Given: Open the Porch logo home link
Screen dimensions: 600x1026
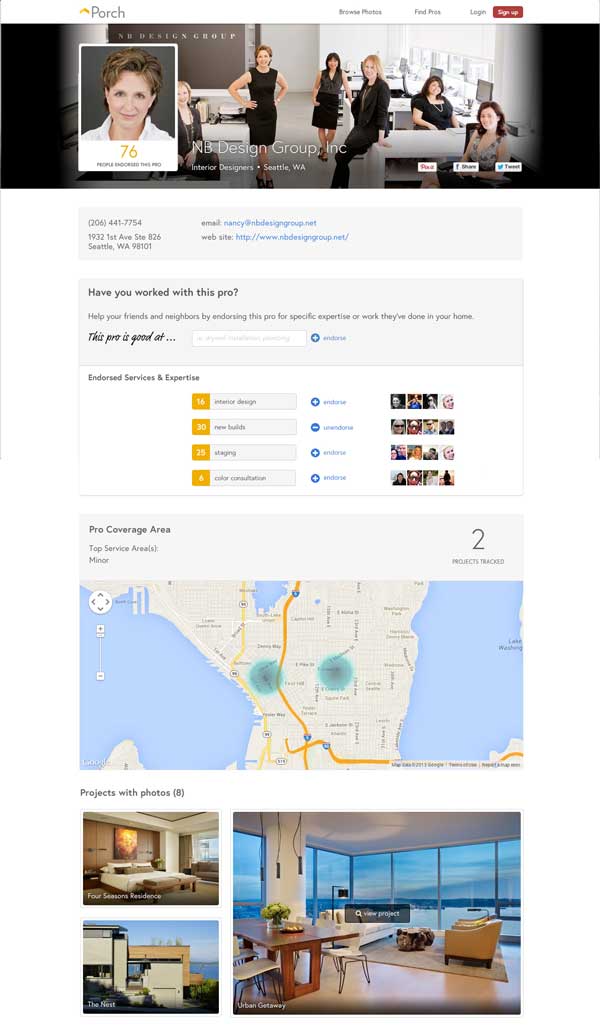Looking at the screenshot, I should pos(102,12).
